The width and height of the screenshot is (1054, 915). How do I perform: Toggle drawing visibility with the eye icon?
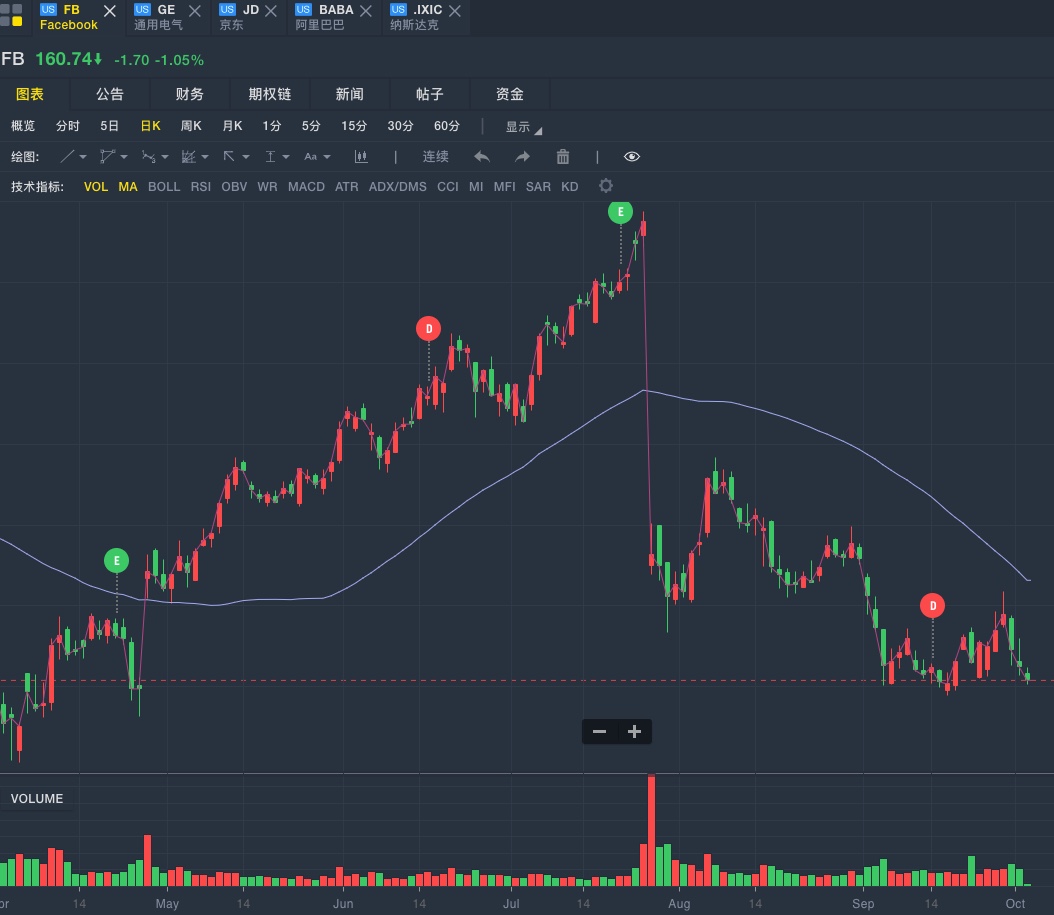click(632, 157)
